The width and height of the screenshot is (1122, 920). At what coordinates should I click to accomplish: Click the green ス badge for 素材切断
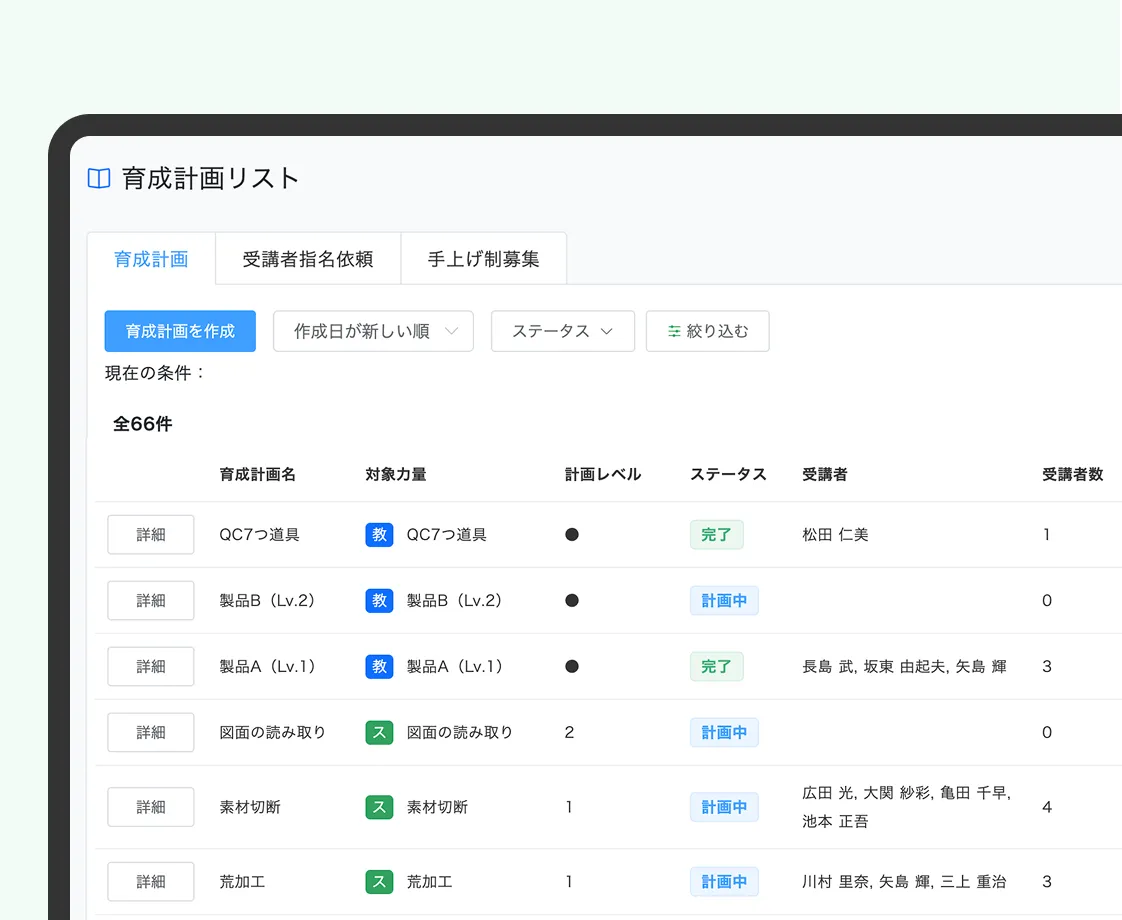tap(379, 807)
